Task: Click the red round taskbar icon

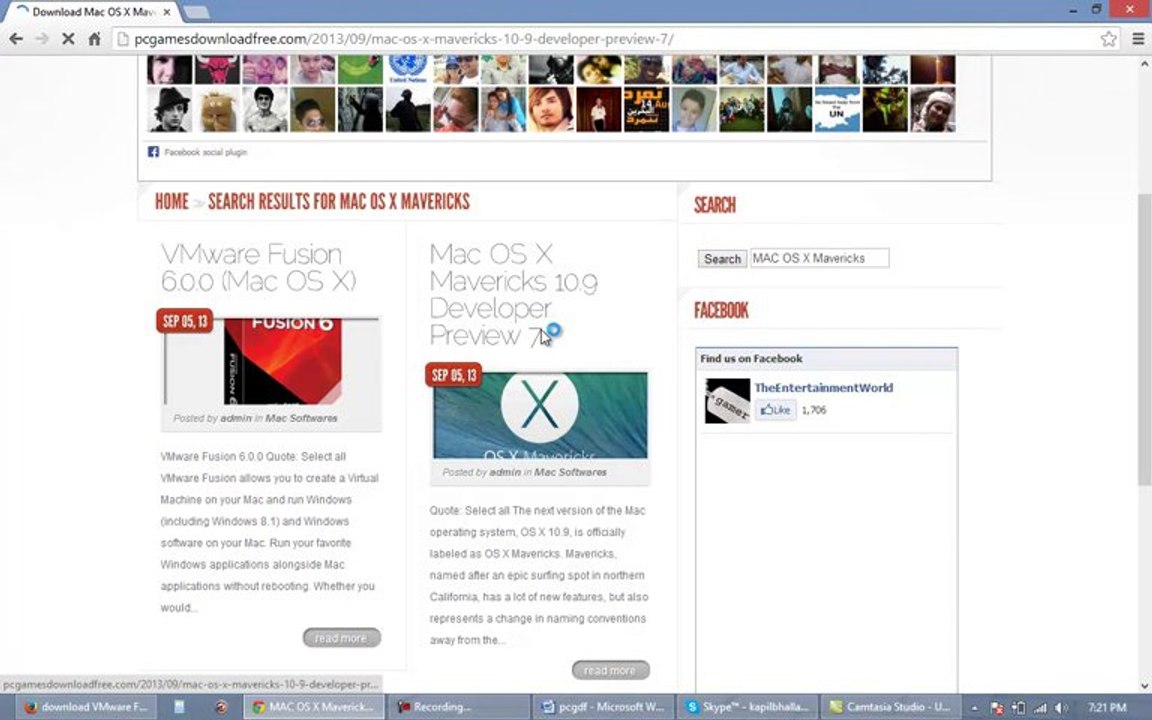Action: pyautogui.click(x=220, y=708)
